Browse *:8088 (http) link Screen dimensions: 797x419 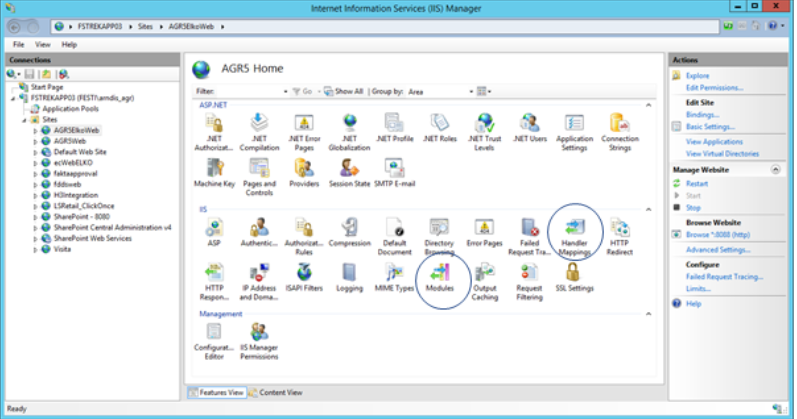[718, 234]
